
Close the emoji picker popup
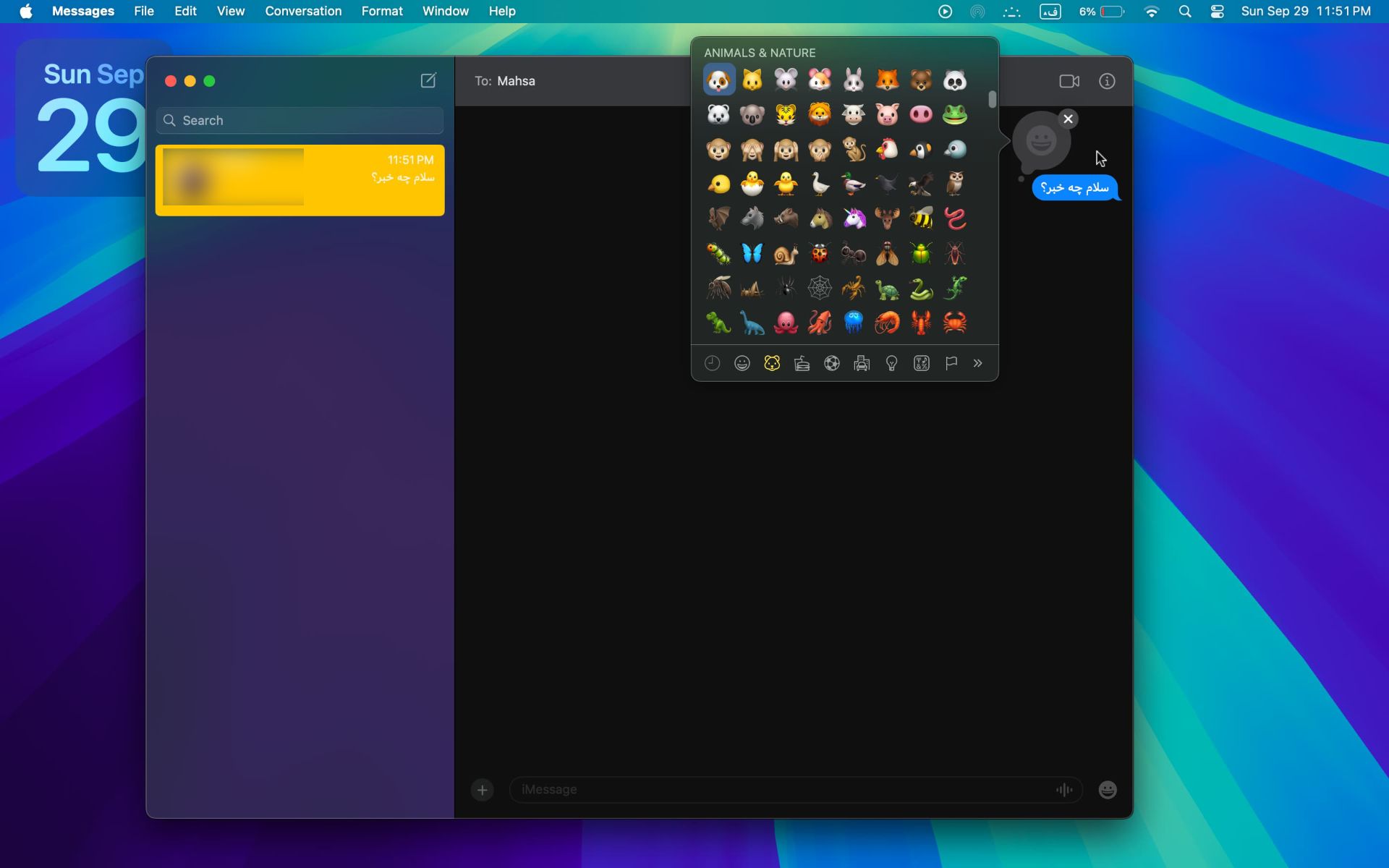(1067, 118)
